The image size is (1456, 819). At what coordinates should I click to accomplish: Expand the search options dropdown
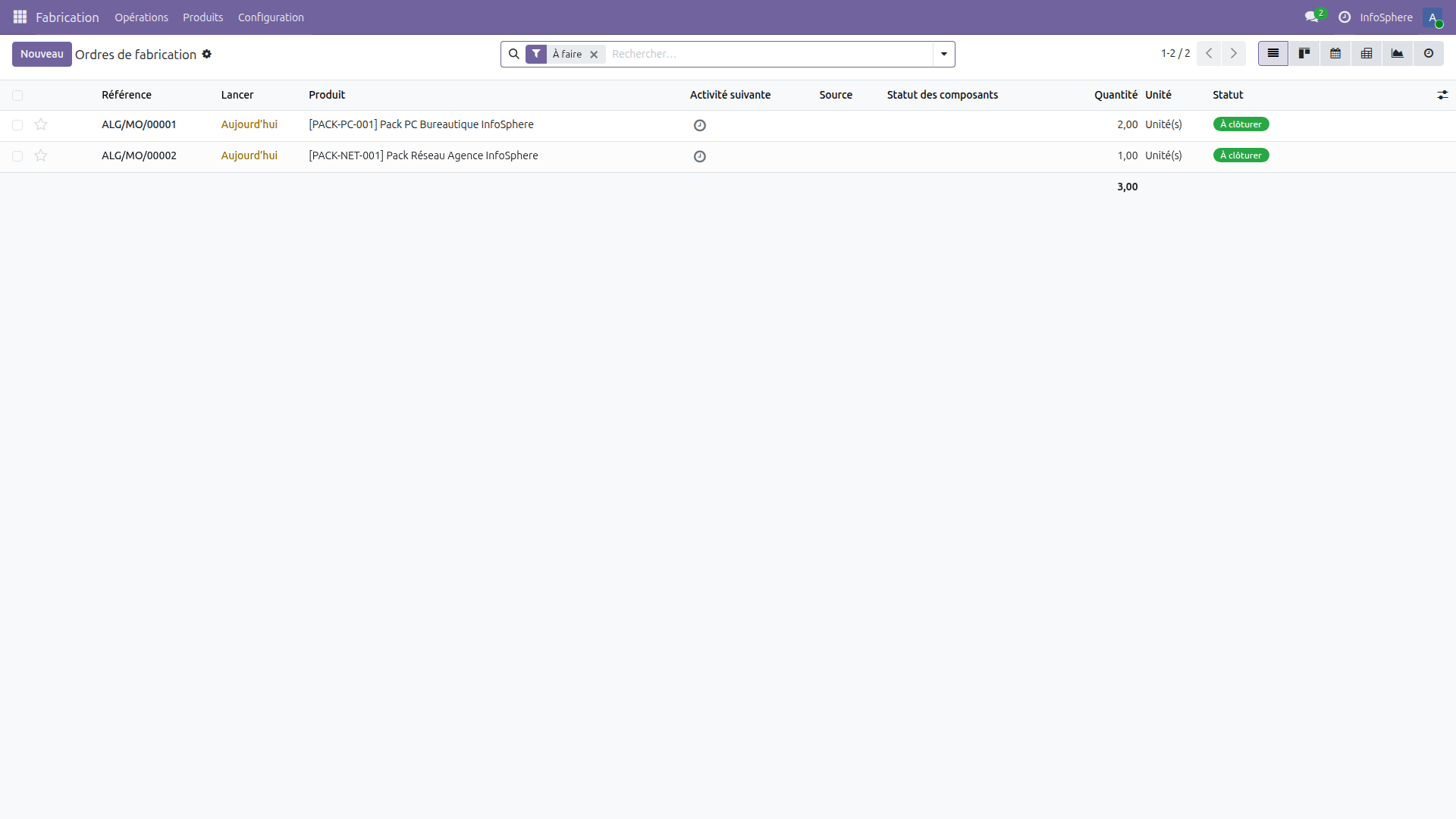point(943,54)
